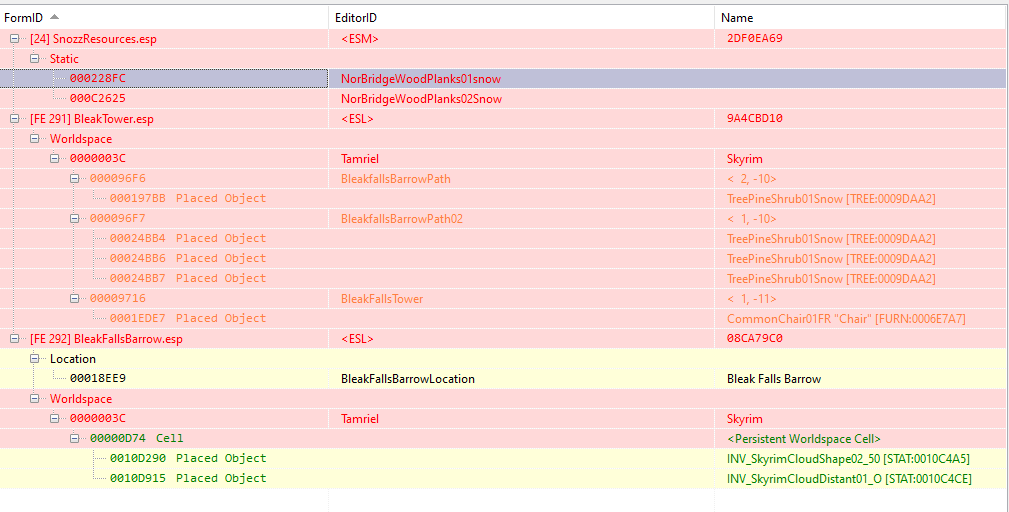Click the <ESL> flag for BleakTower.esp
This screenshot has height=512, width=1009.
(357, 119)
